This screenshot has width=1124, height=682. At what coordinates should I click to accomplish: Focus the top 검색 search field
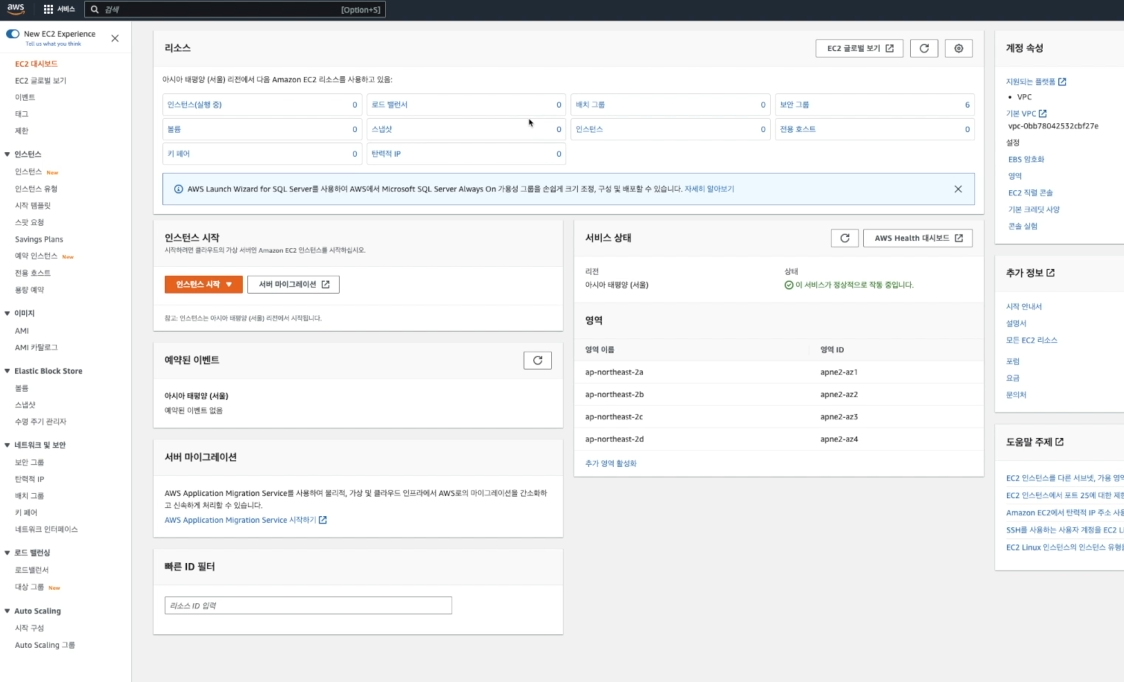click(234, 9)
